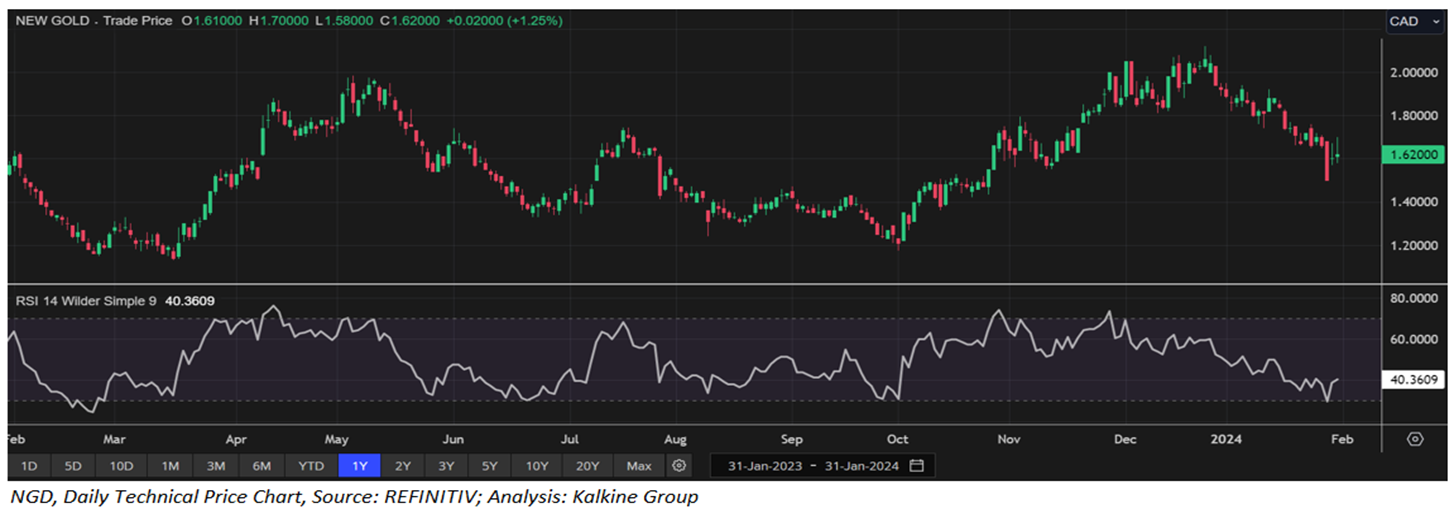Click the 1.62000 current price tag

click(x=1411, y=155)
